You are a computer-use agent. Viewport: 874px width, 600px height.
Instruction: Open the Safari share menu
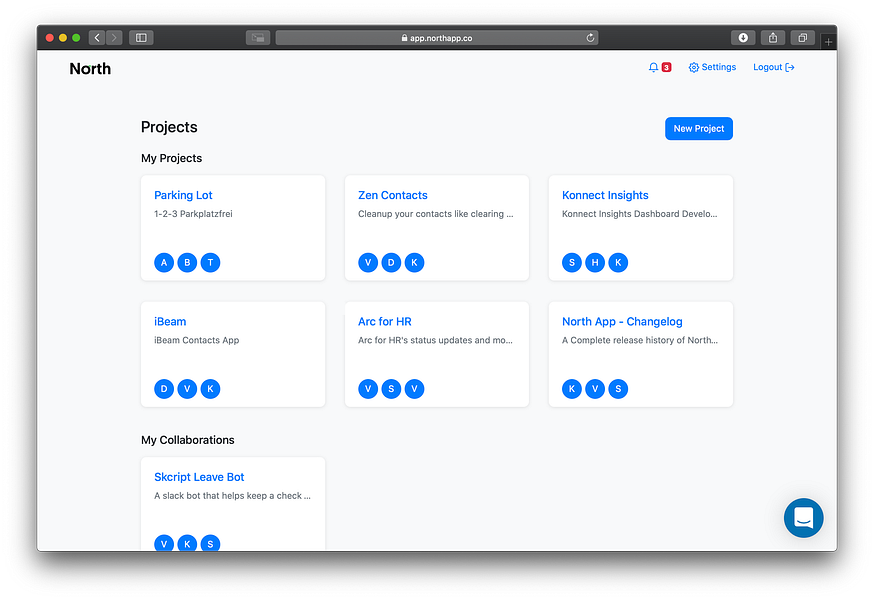pos(773,38)
